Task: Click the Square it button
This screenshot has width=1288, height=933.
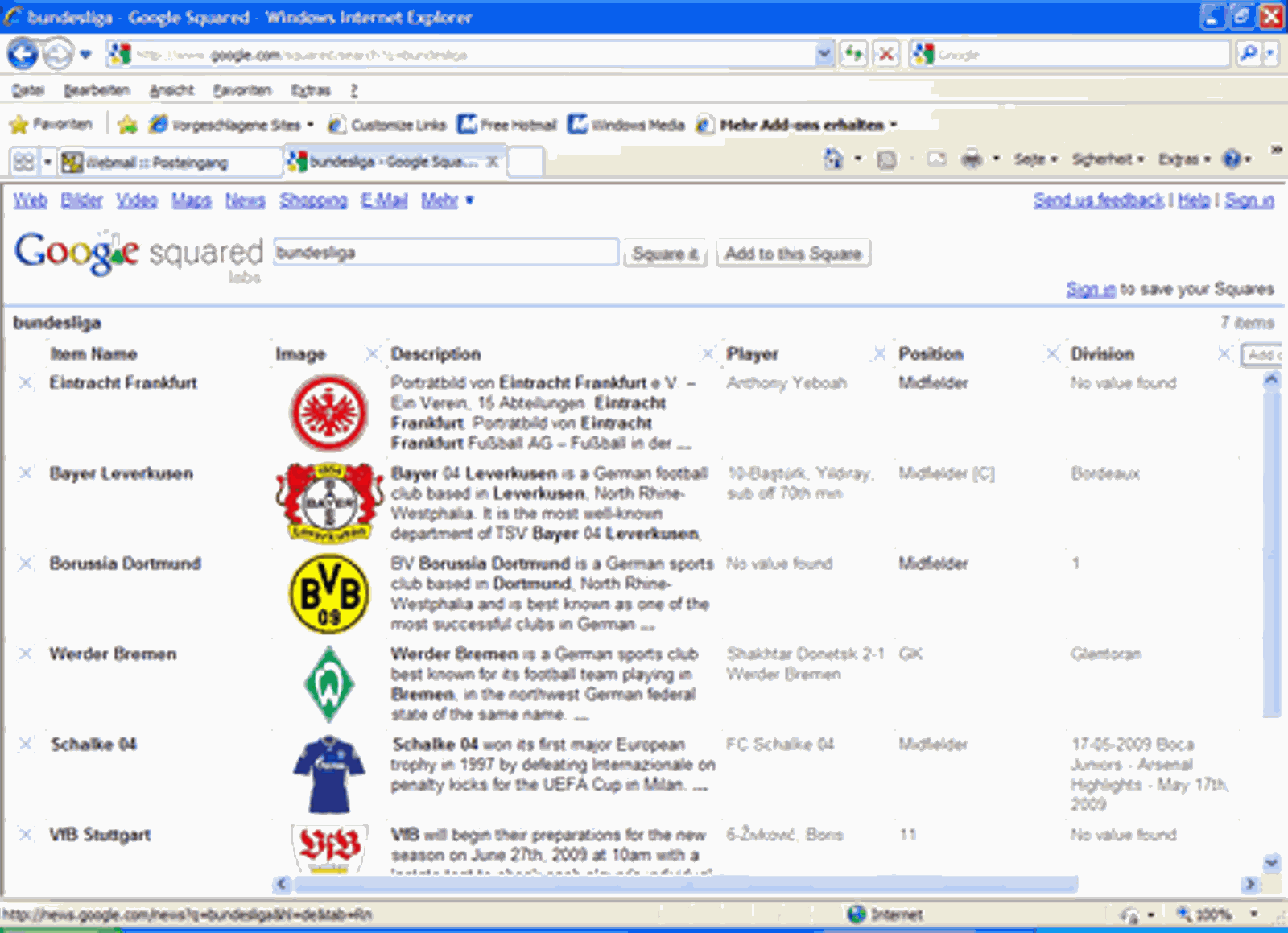Action: coord(666,254)
